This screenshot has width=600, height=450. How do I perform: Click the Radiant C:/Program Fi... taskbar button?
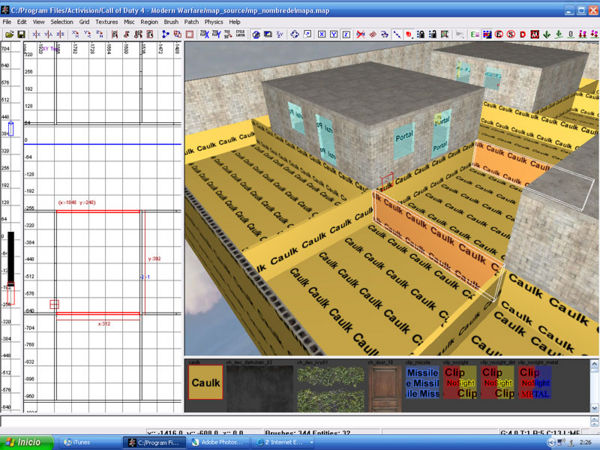[154, 442]
